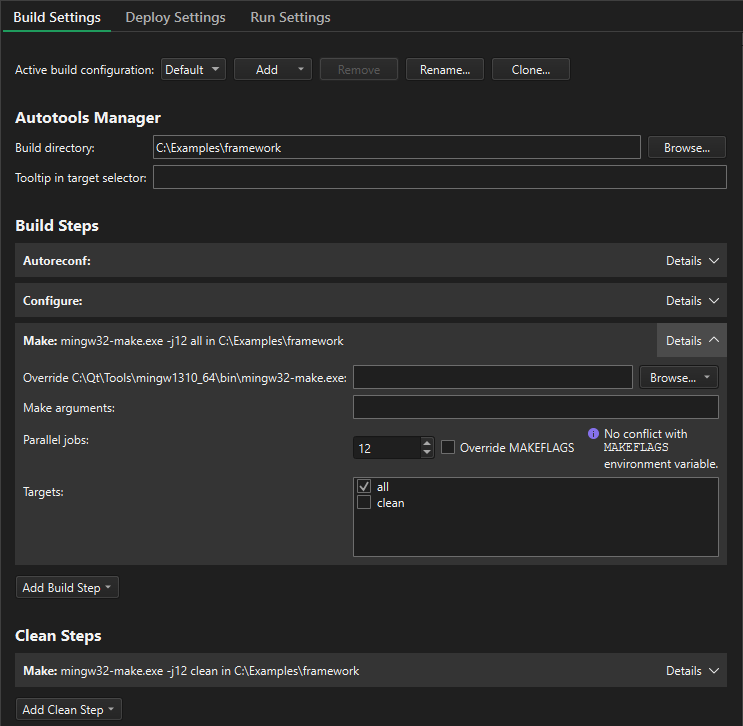Check the 'clean' target checkbox
Screen dimensions: 743x726
tap(364, 503)
